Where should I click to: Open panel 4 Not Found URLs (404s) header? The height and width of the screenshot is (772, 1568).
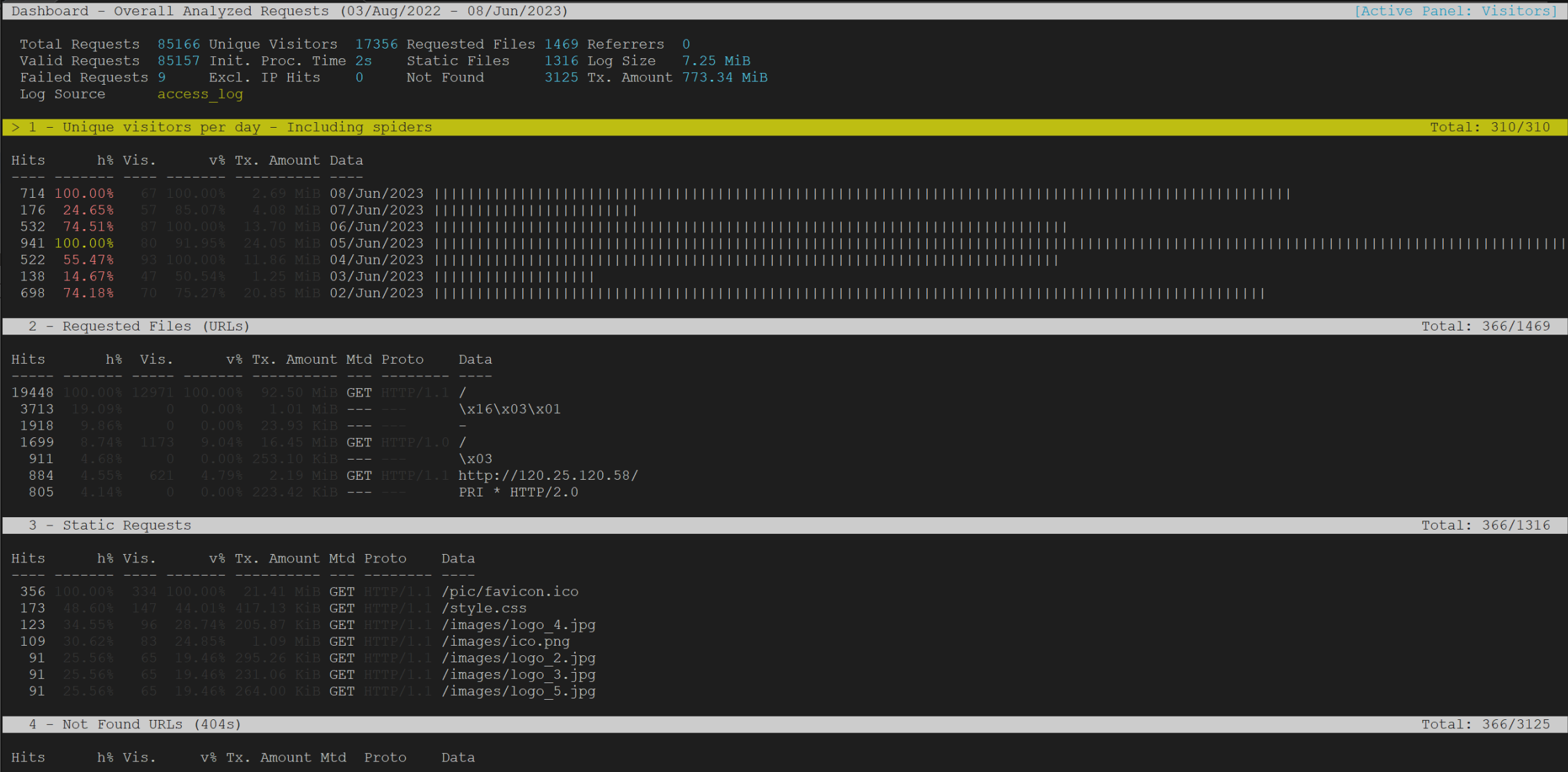(784, 724)
